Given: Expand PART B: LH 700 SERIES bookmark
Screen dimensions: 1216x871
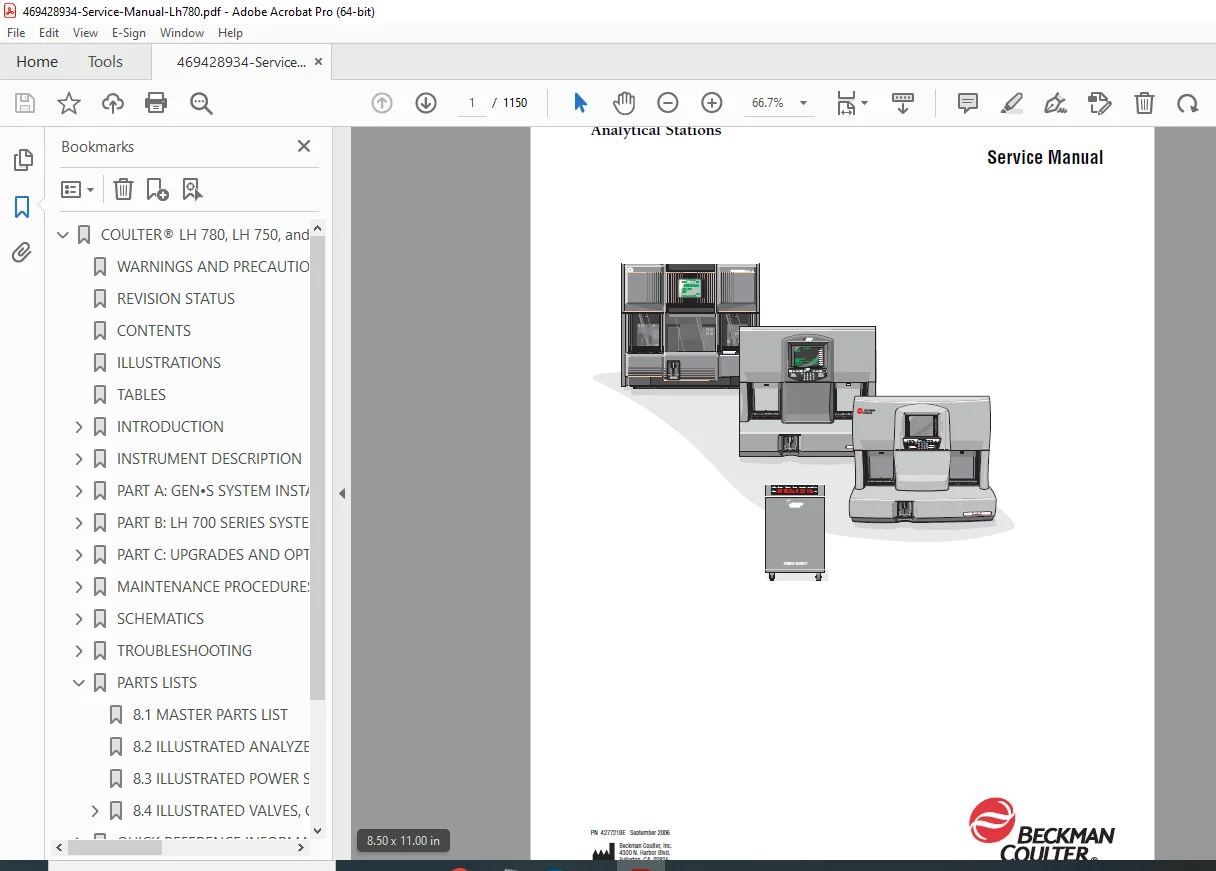Looking at the screenshot, I should (x=79, y=523).
